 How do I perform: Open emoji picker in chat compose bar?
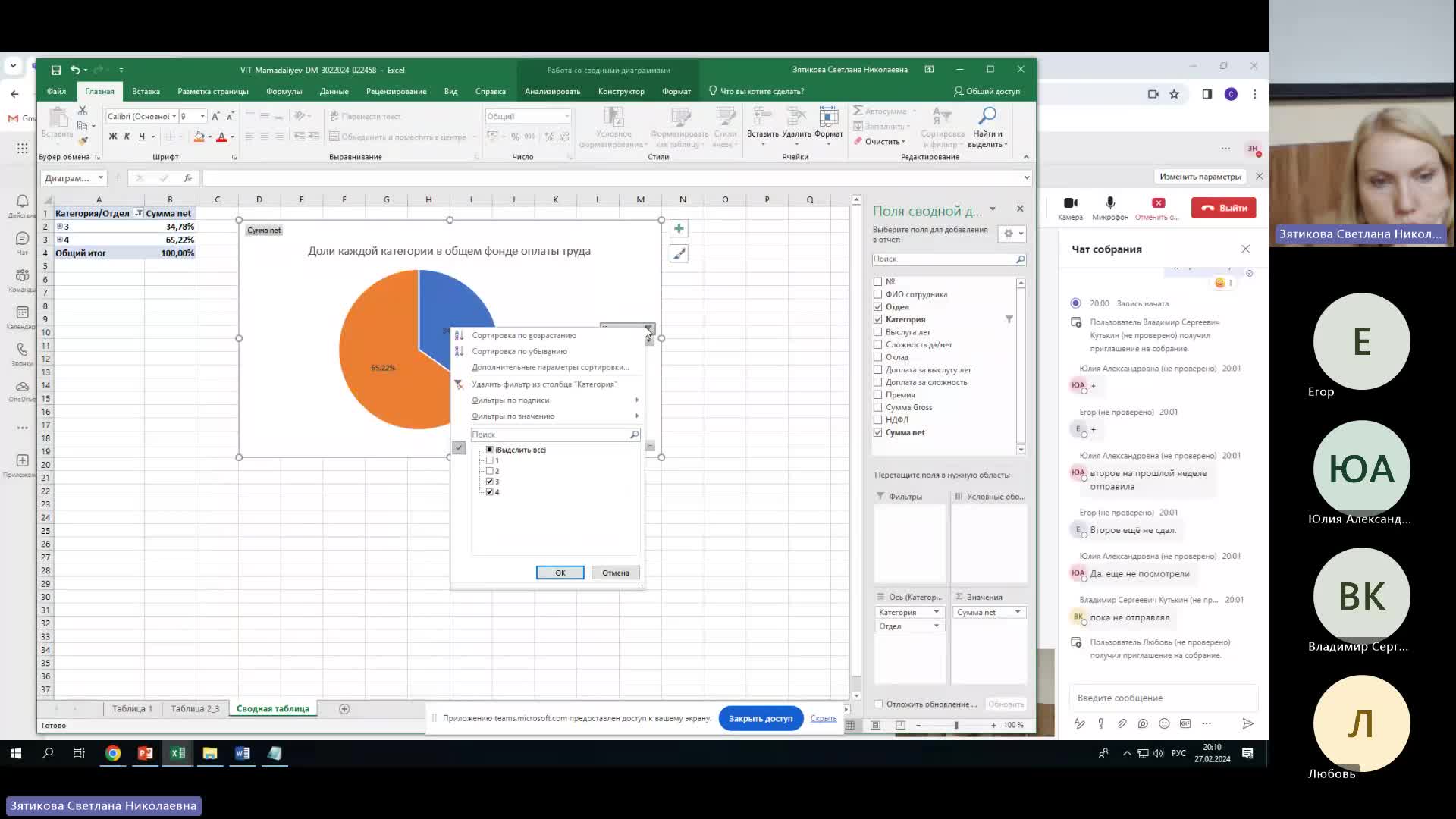[1164, 723]
